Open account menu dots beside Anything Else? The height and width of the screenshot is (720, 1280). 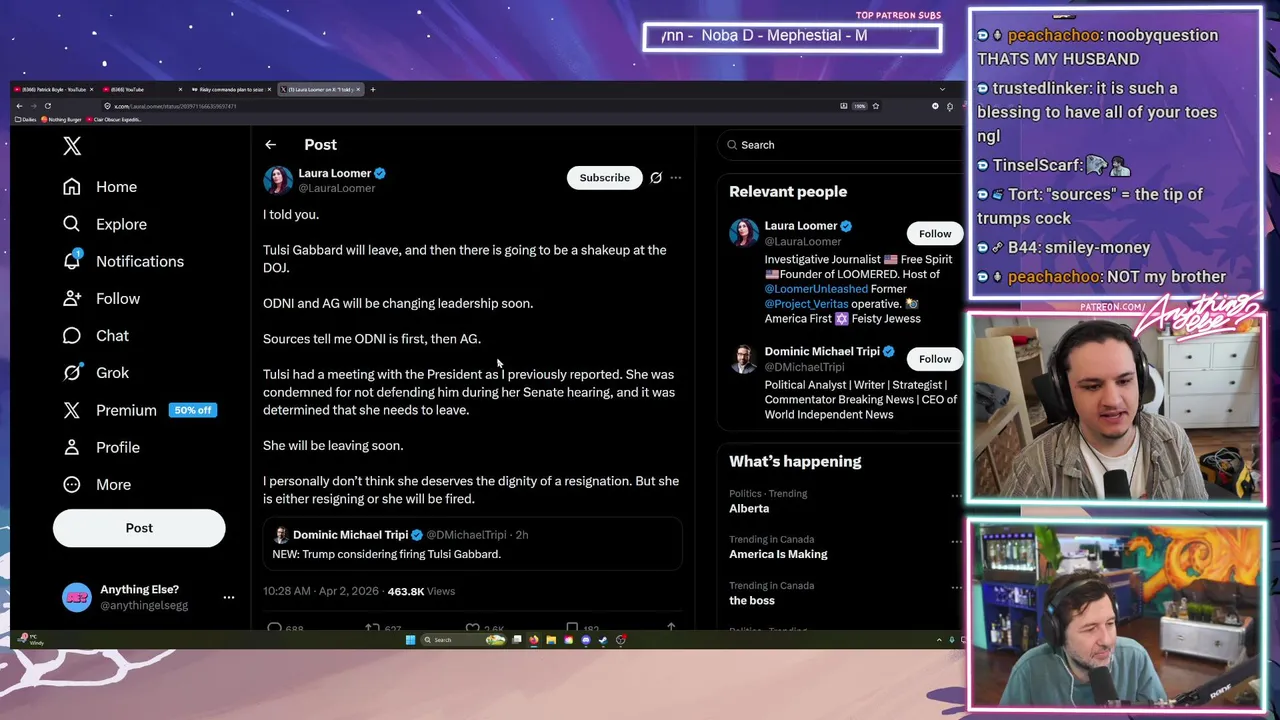(x=229, y=597)
